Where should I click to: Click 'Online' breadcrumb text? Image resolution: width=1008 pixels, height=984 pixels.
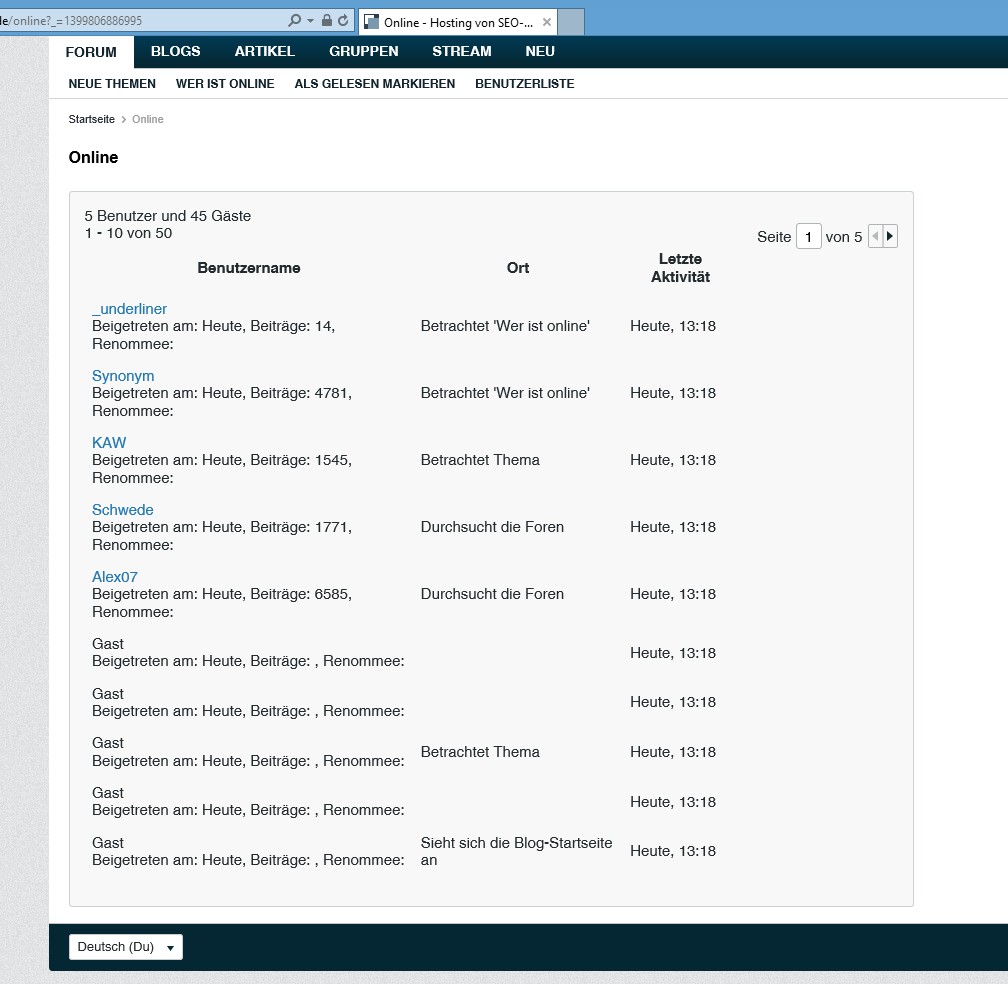pos(148,119)
